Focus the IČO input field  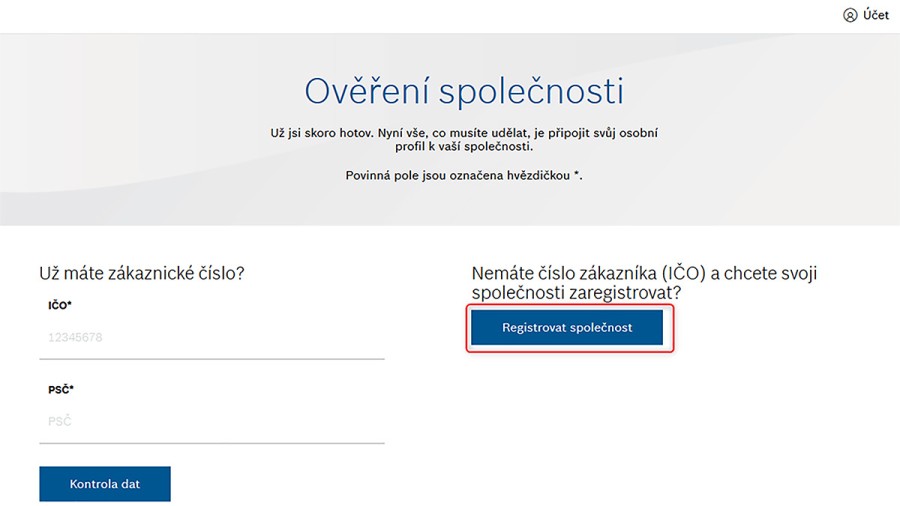(212, 337)
